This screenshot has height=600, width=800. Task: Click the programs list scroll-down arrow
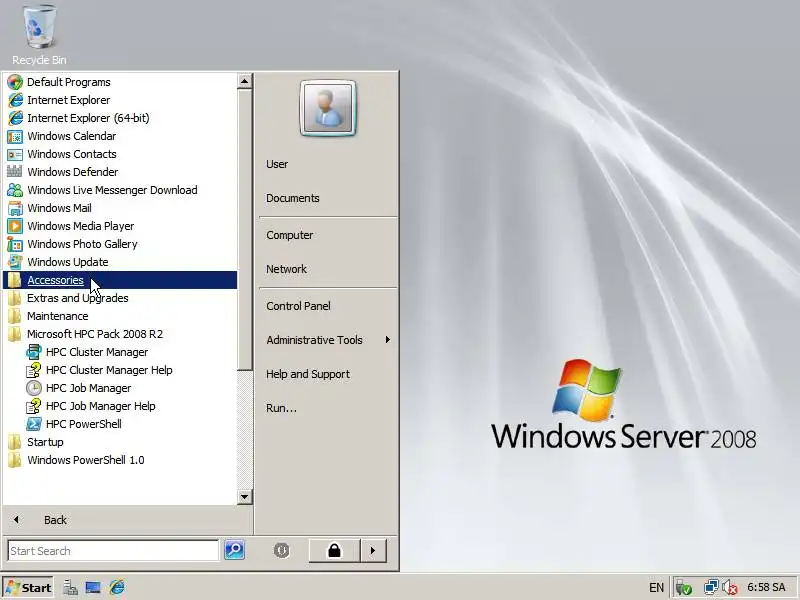245,496
